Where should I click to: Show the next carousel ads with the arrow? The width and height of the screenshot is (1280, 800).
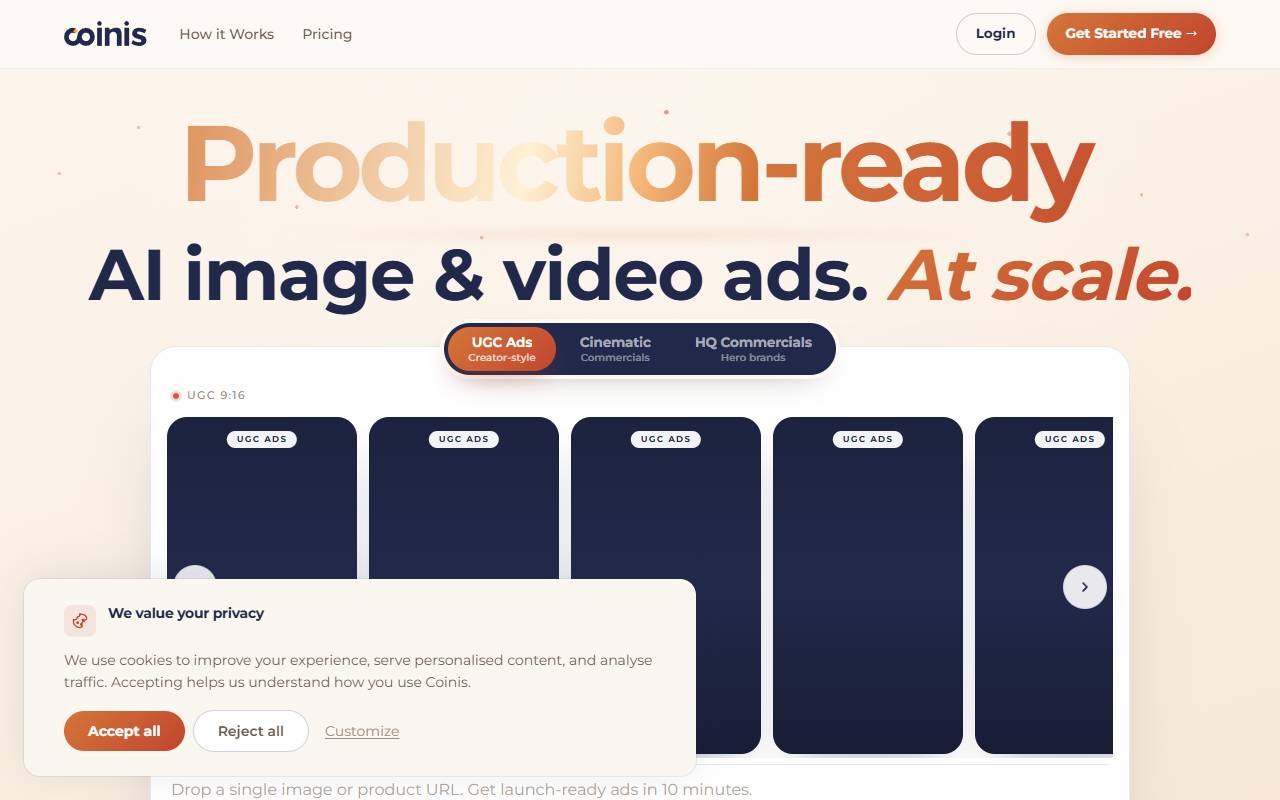[1085, 587]
